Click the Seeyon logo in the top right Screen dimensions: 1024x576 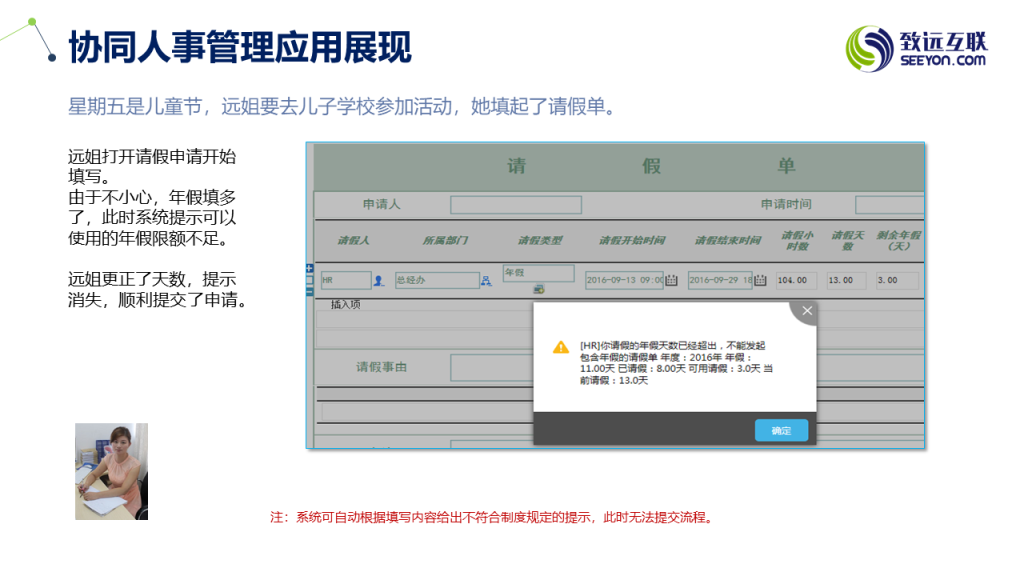click(x=917, y=48)
